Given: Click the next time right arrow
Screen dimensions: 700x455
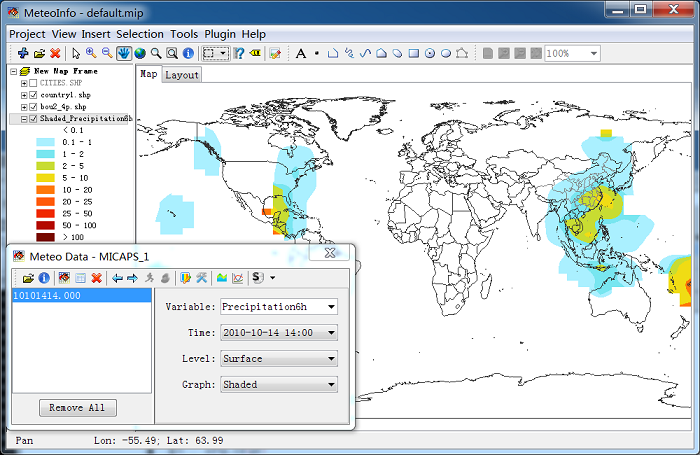Looking at the screenshot, I should tap(133, 278).
